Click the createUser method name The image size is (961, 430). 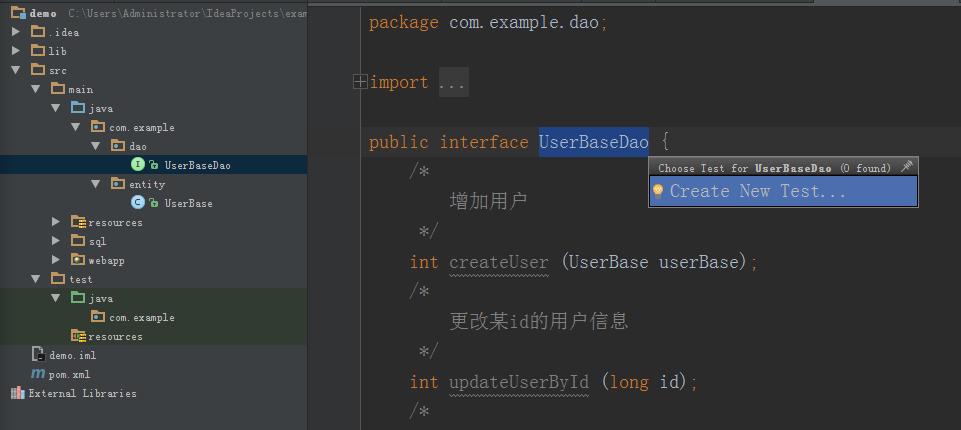coord(499,262)
